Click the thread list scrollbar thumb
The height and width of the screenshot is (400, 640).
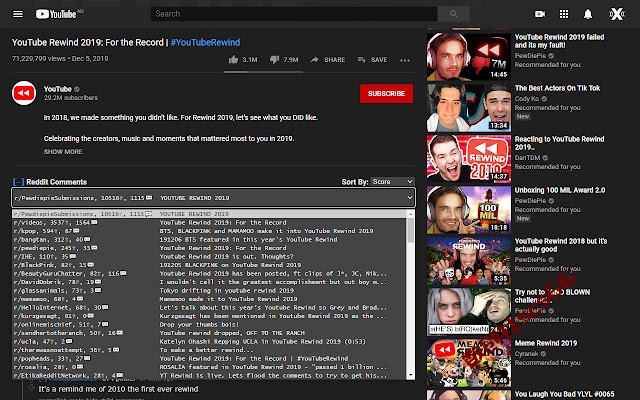411,230
